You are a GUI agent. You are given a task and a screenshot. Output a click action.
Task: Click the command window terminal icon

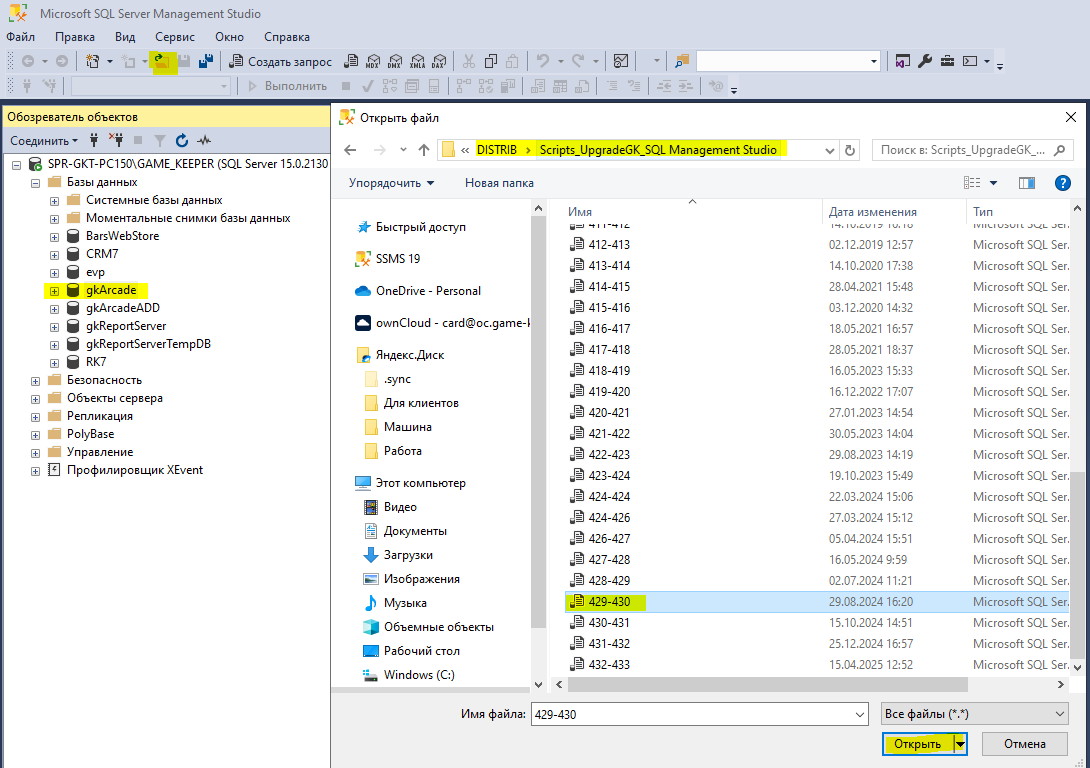coord(970,61)
